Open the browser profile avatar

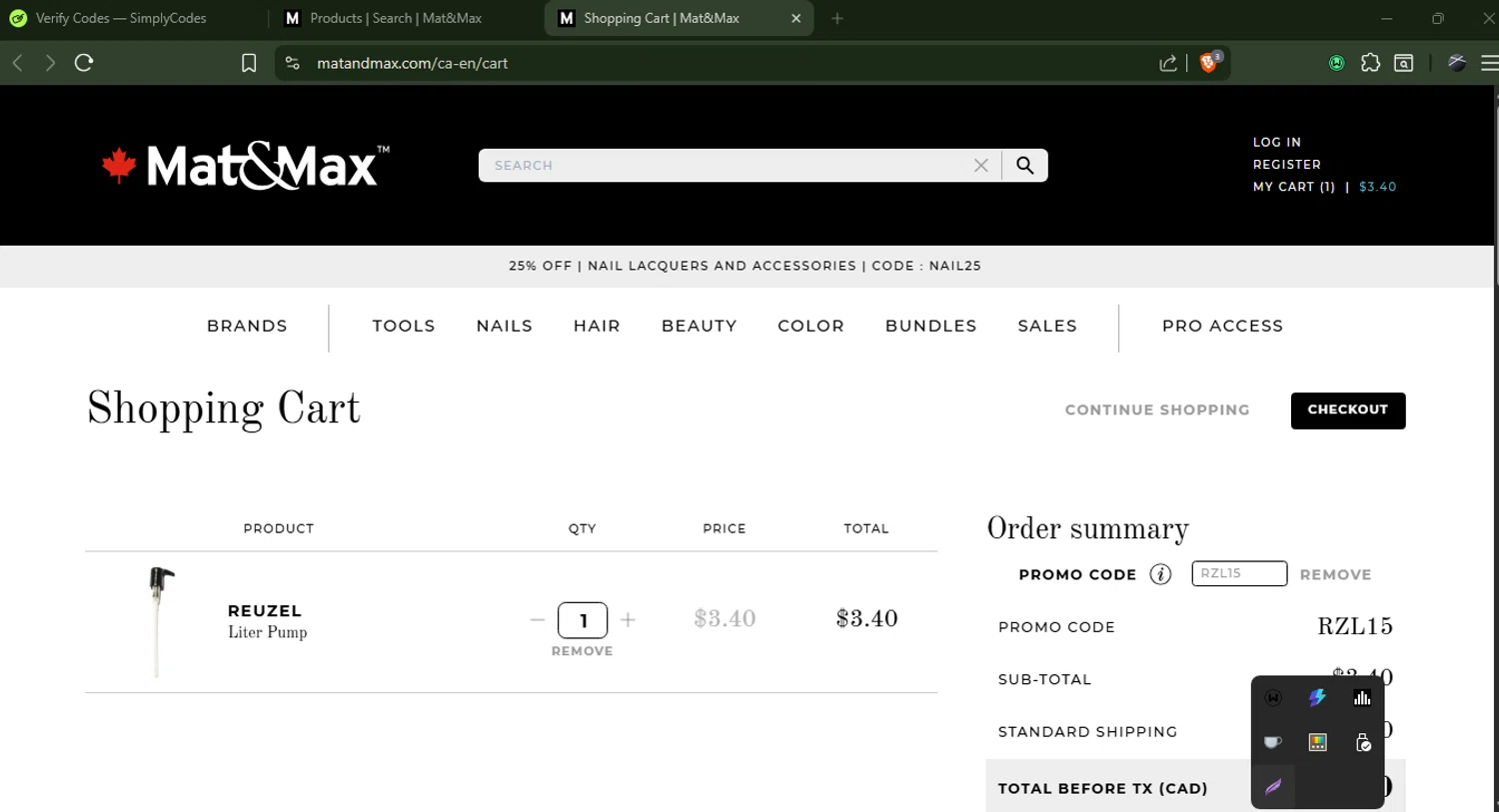[1457, 63]
